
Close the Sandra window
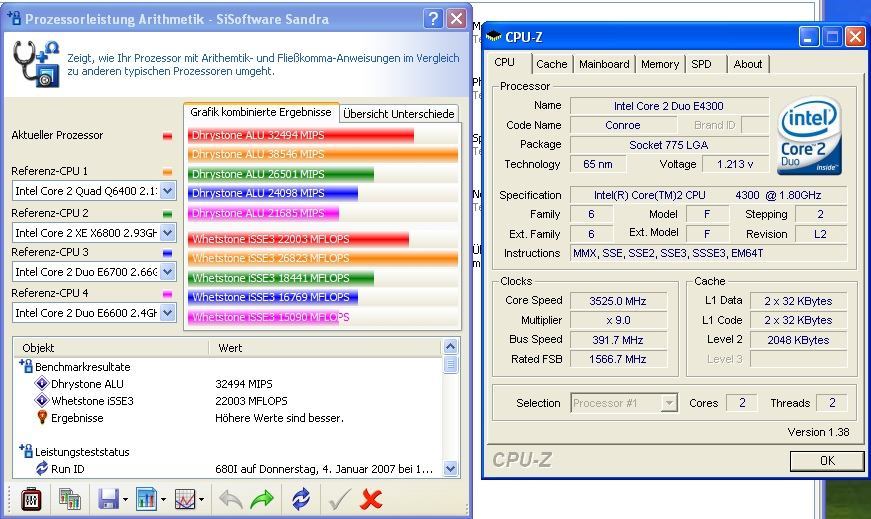click(456, 18)
